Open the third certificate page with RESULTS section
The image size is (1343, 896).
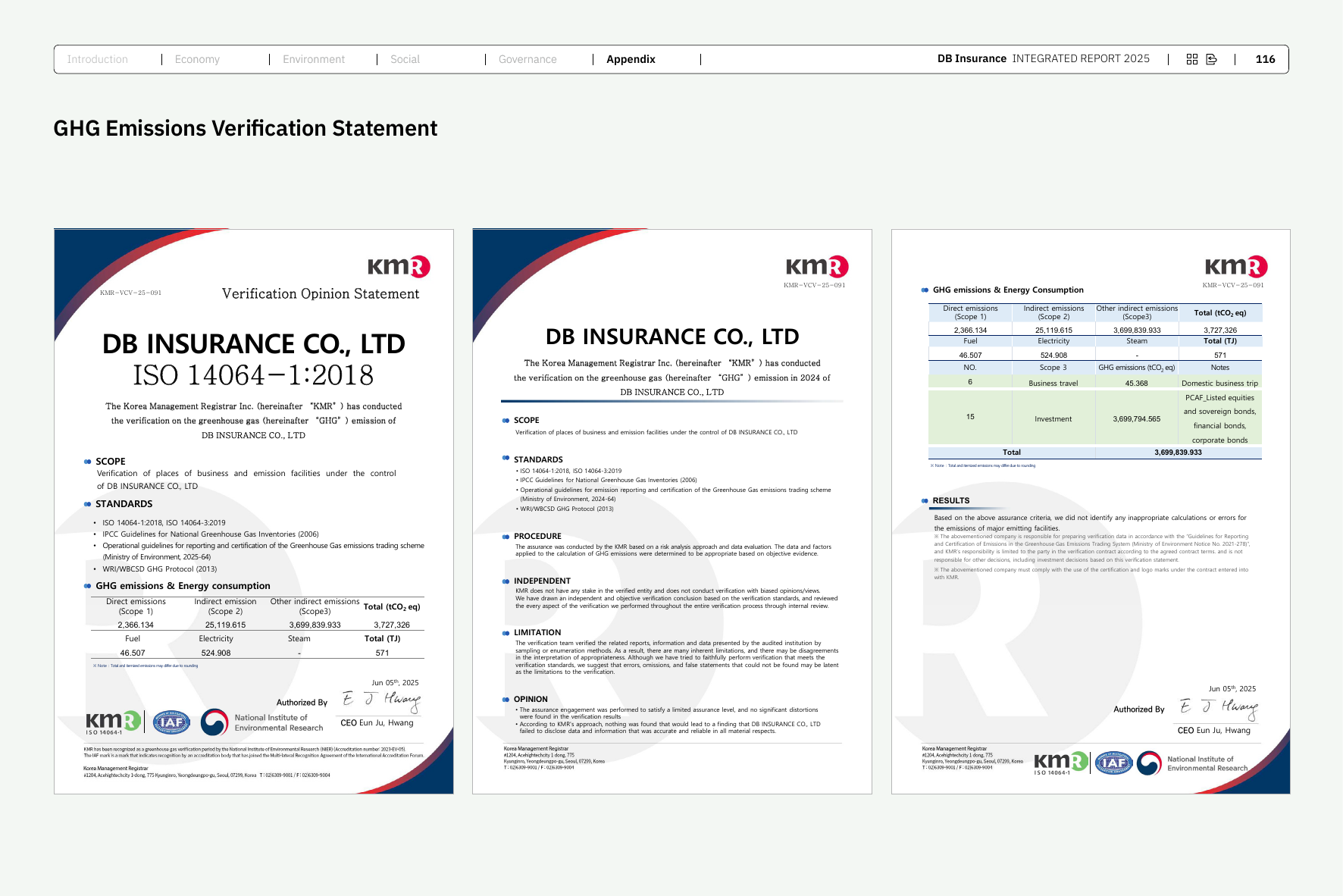click(x=1091, y=512)
